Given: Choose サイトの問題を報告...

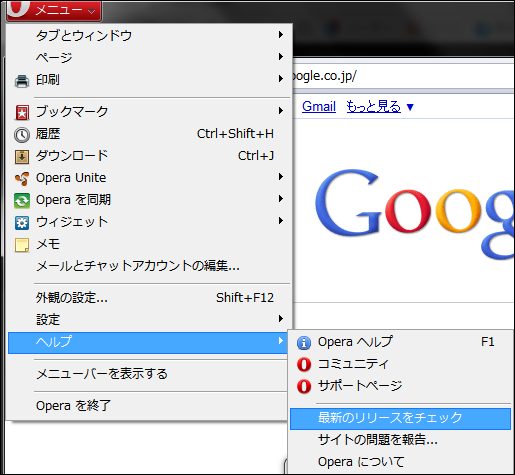Looking at the screenshot, I should click(x=400, y=440).
